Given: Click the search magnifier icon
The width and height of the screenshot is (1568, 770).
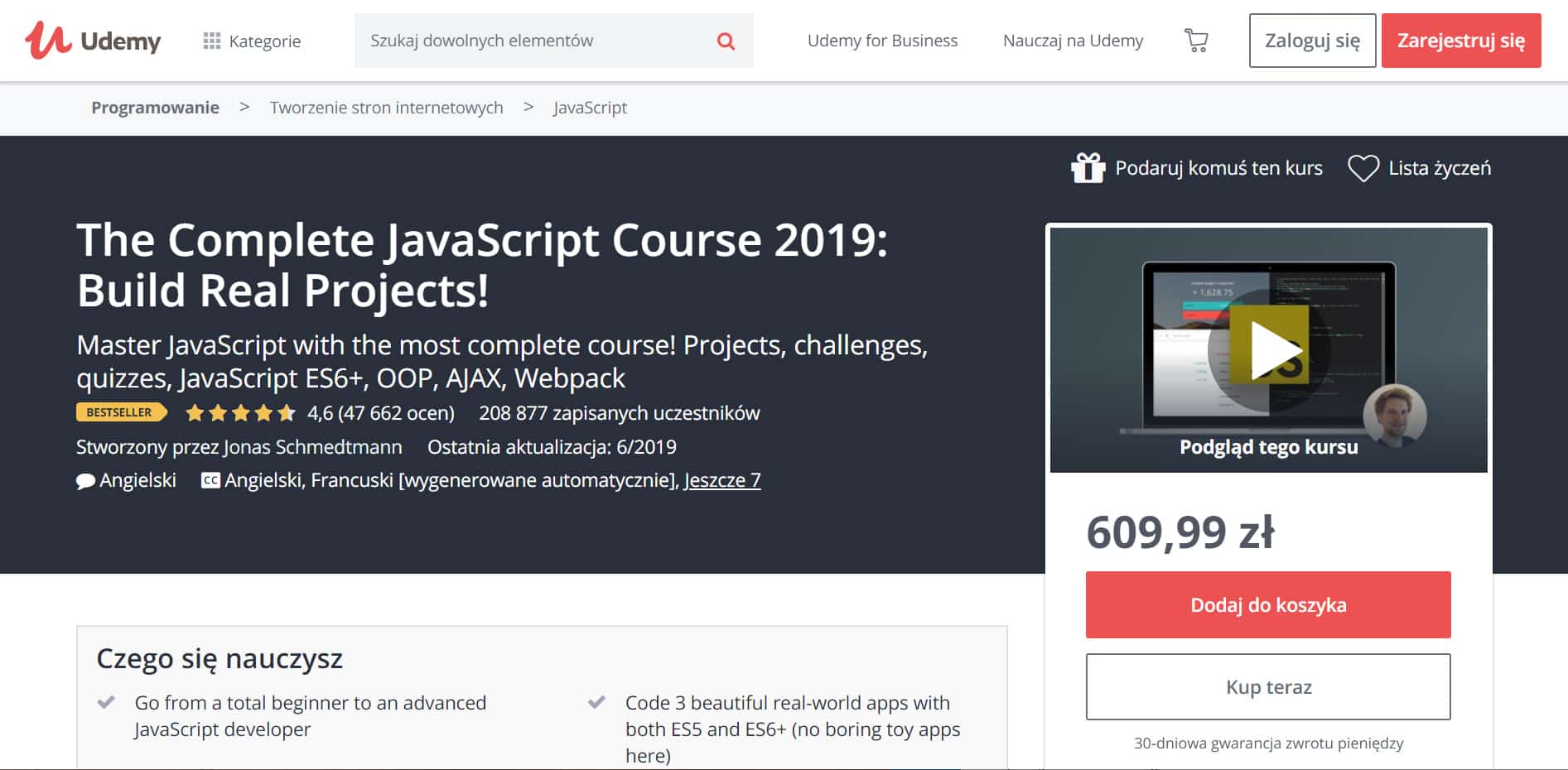Looking at the screenshot, I should (x=726, y=41).
